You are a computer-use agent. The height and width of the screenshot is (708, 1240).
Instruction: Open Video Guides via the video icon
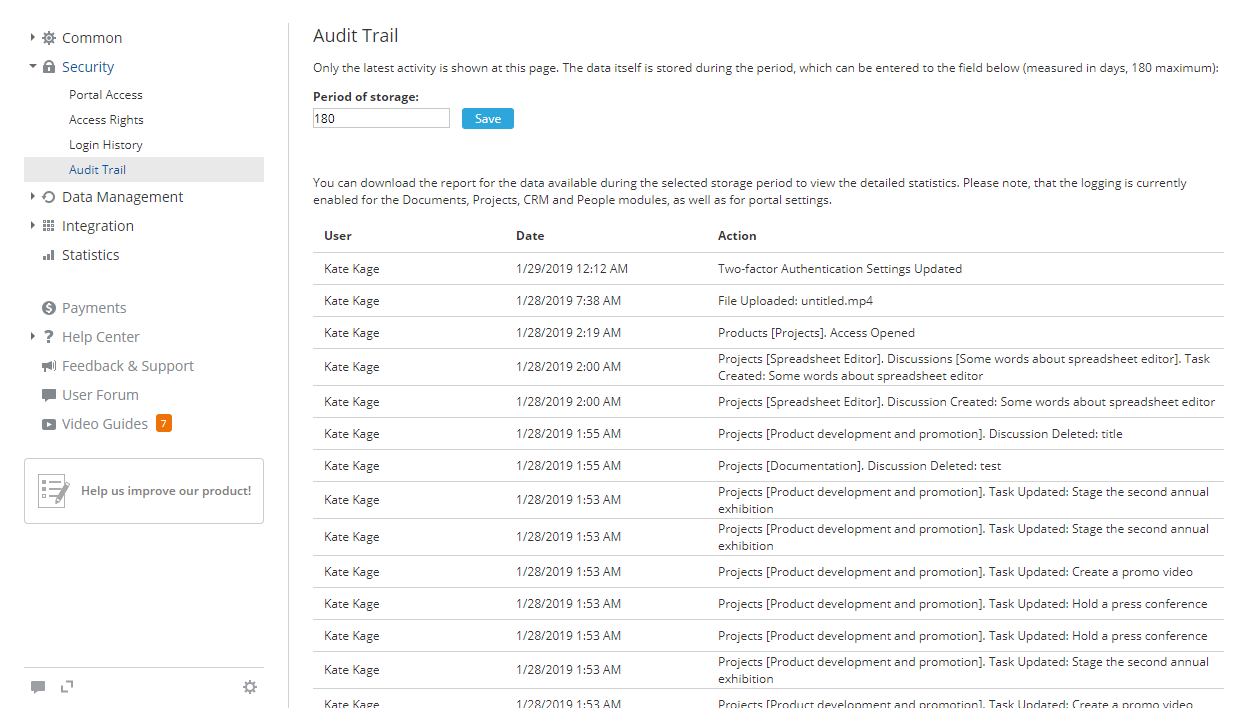pyautogui.click(x=47, y=424)
